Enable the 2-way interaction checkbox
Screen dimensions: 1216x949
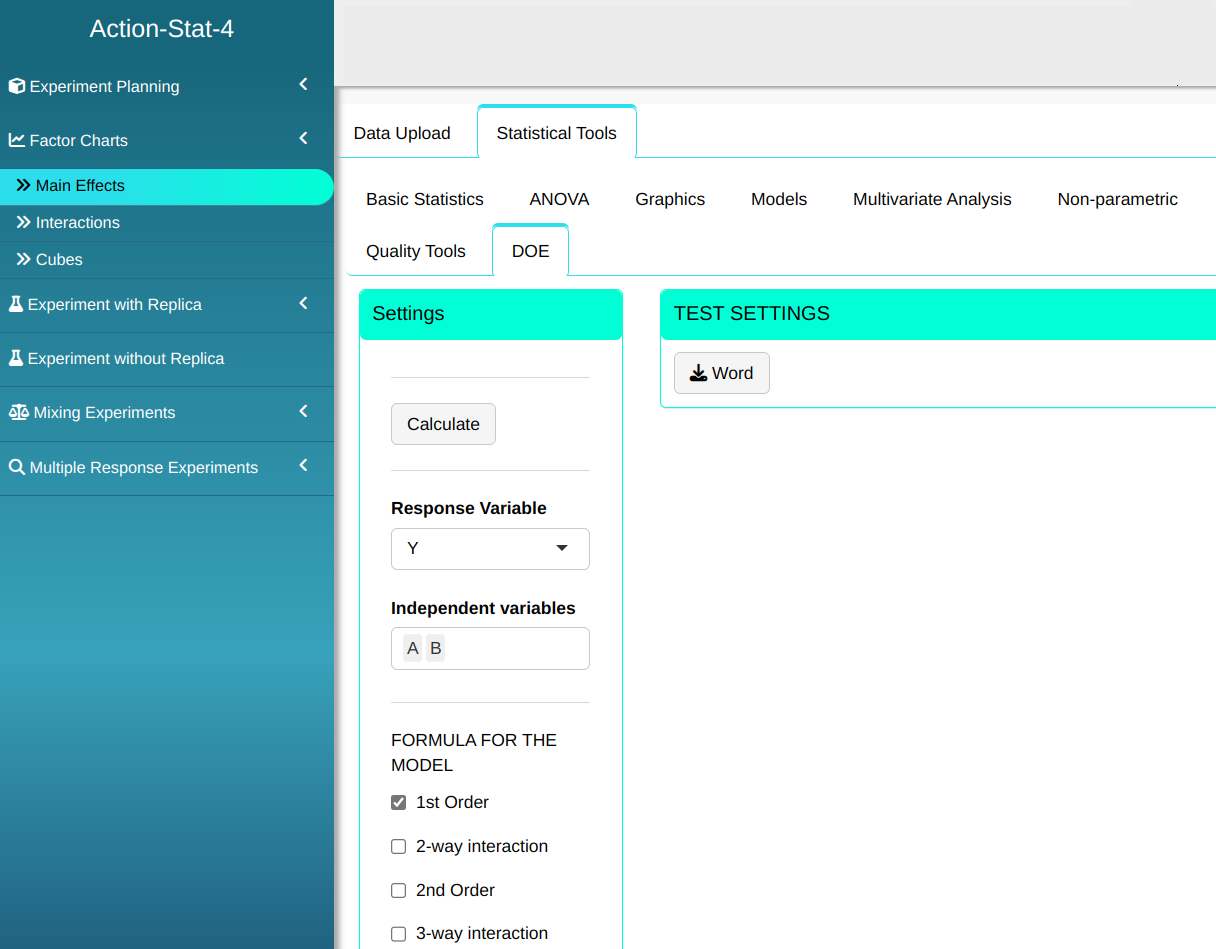point(399,846)
